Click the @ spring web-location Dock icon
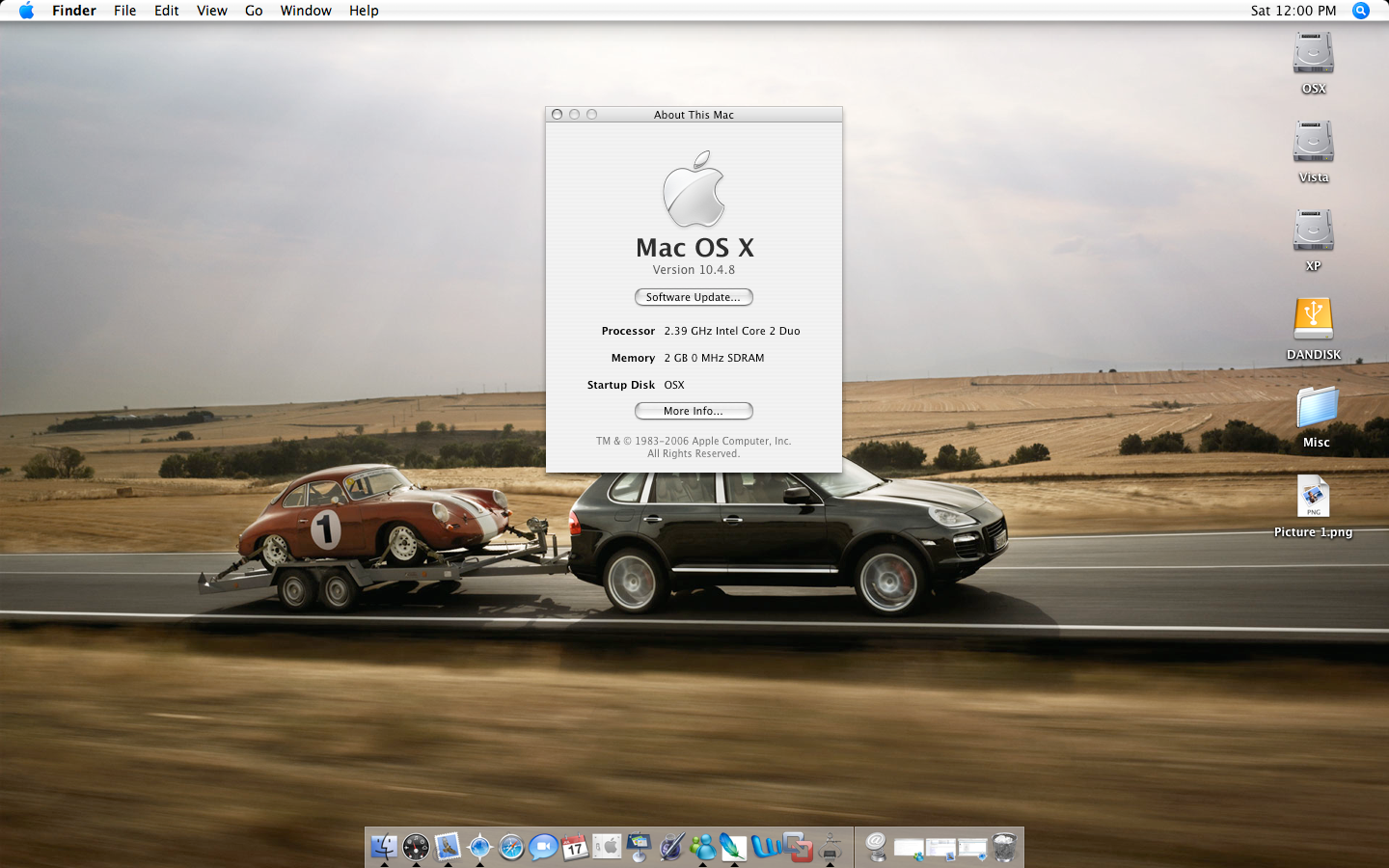This screenshot has width=1389, height=868. (x=876, y=847)
